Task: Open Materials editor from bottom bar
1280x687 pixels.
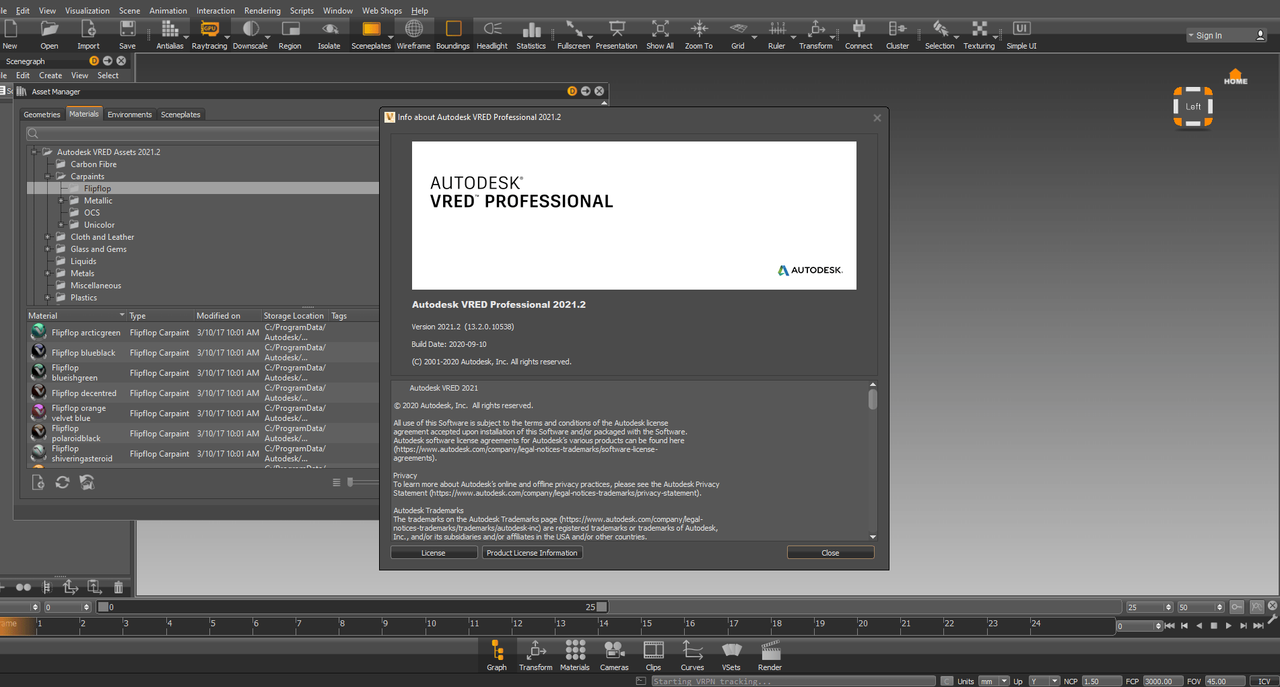Action: click(x=575, y=656)
